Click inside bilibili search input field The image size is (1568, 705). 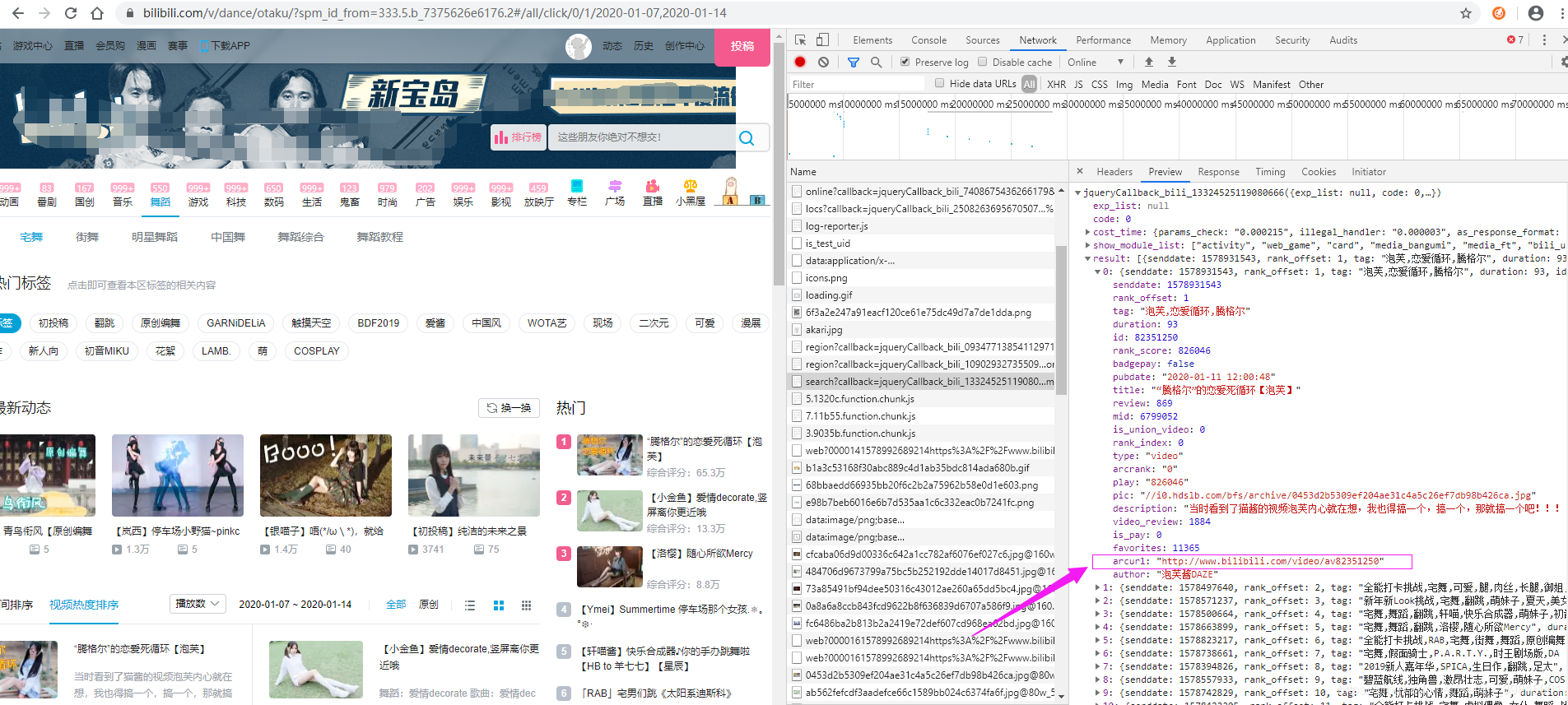pyautogui.click(x=640, y=137)
